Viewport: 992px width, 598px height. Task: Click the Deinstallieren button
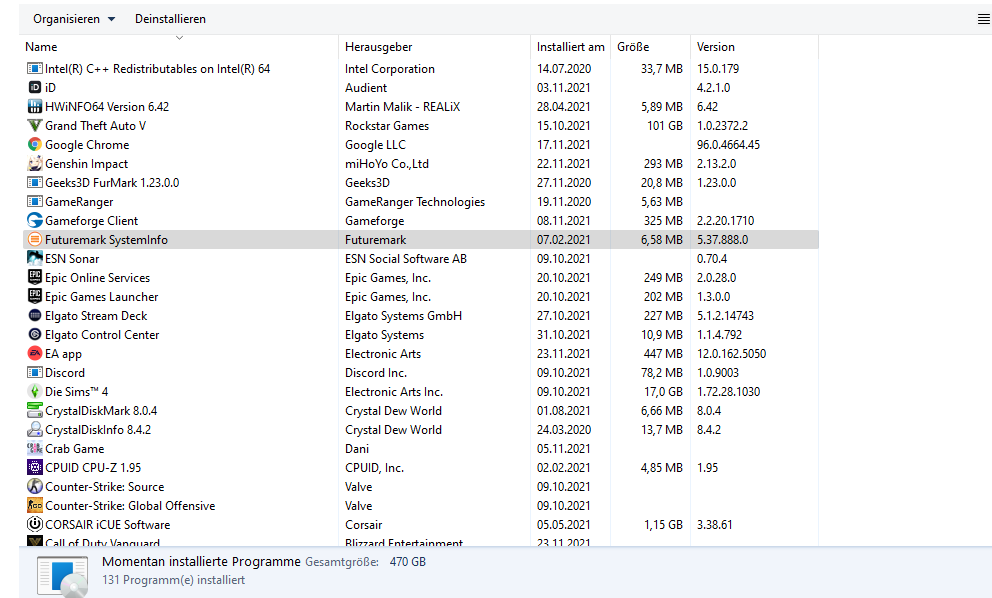point(170,19)
